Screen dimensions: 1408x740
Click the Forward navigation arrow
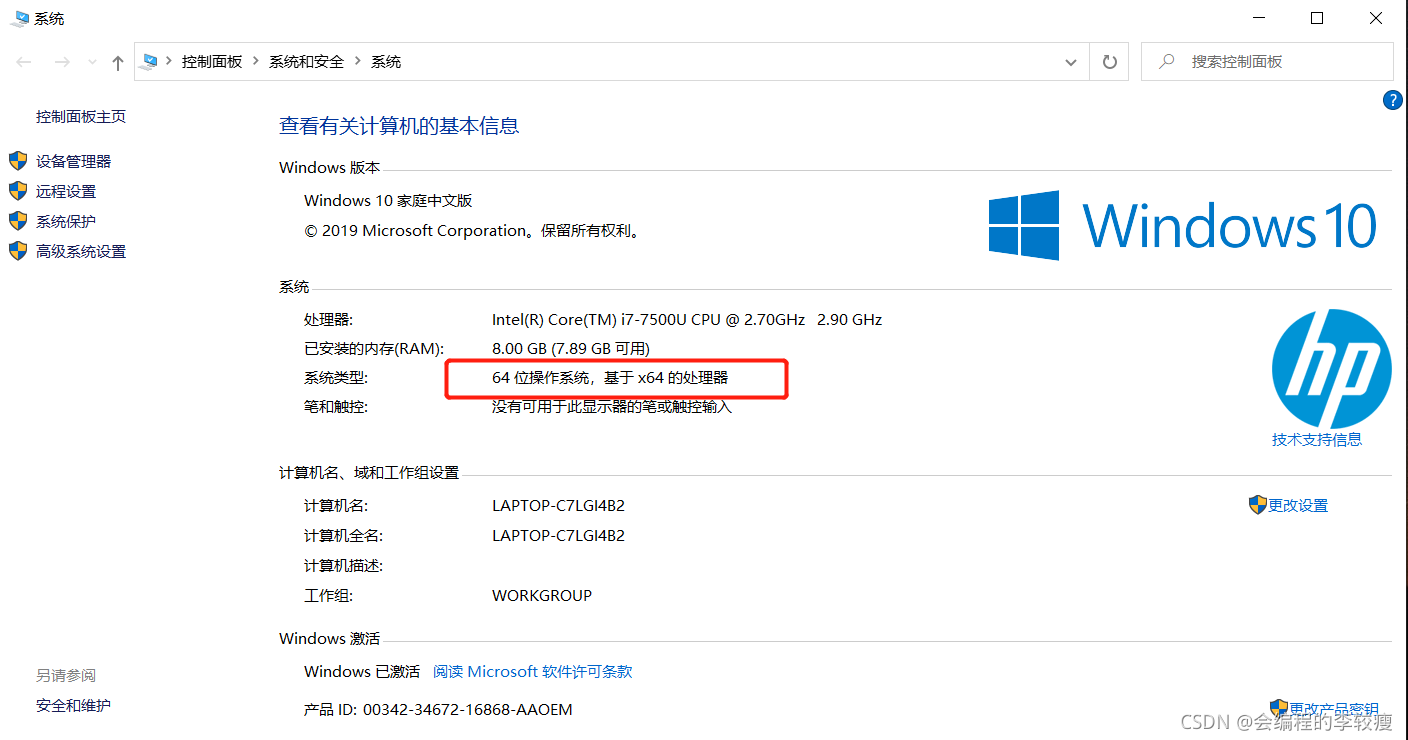(62, 62)
